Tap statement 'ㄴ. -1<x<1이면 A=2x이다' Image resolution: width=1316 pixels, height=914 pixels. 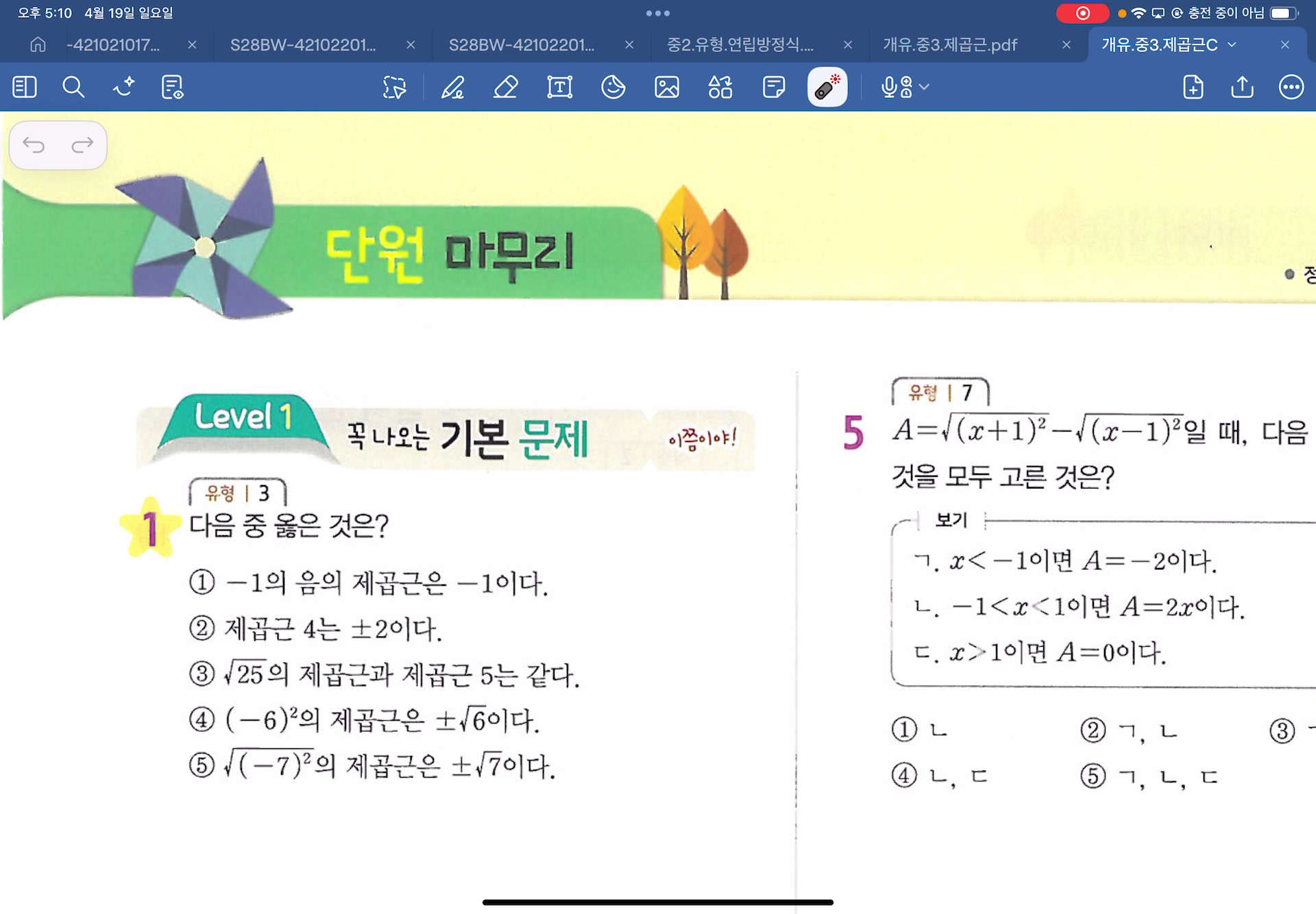(x=1080, y=606)
